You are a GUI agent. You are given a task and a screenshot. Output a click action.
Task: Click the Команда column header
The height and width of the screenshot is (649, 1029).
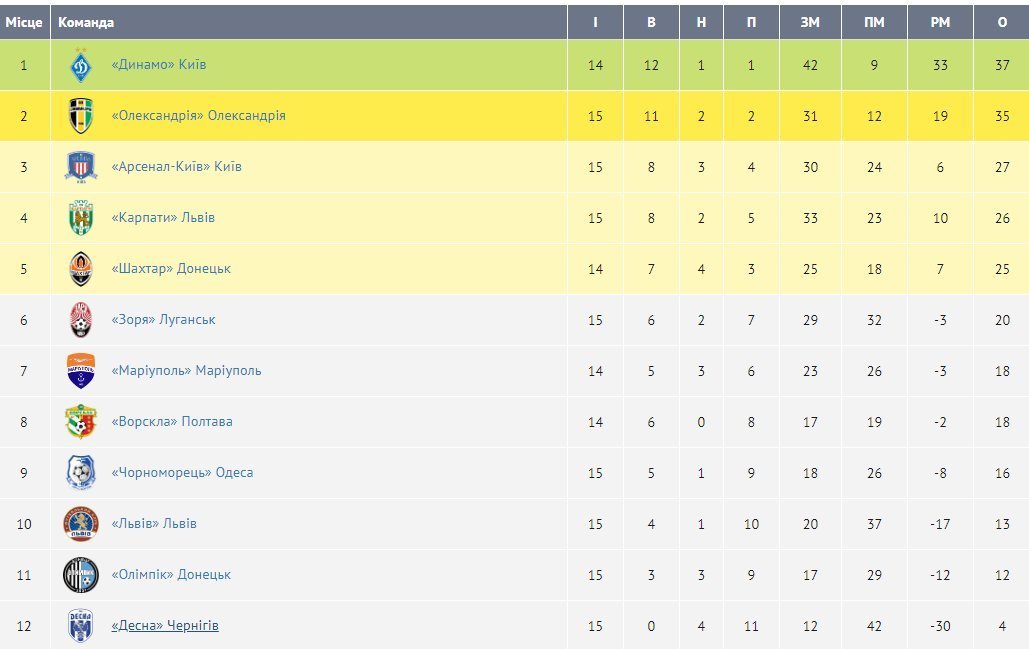(x=86, y=22)
